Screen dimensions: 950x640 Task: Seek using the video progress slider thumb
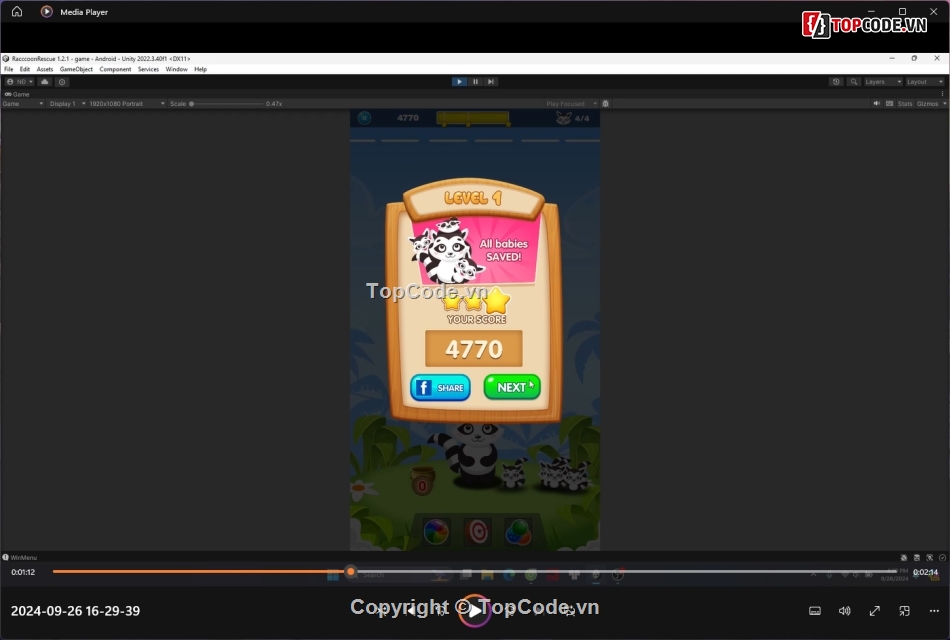click(x=351, y=572)
